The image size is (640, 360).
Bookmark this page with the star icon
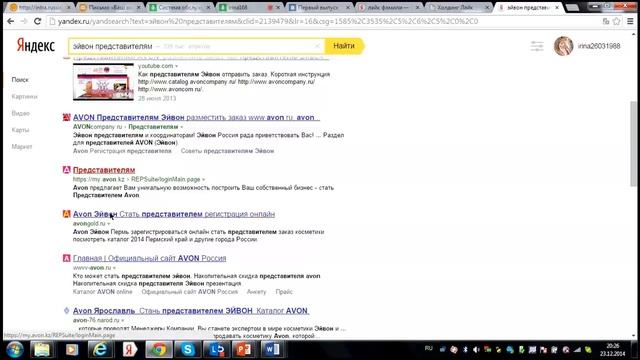[x=617, y=21]
